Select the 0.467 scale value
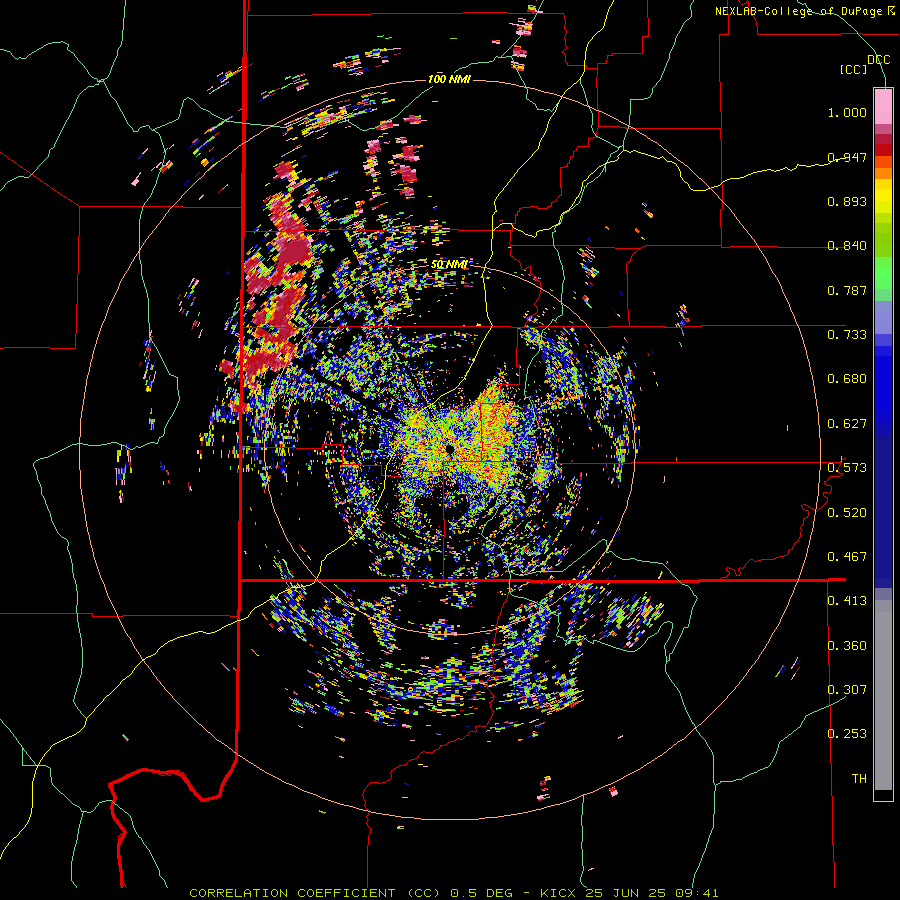The width and height of the screenshot is (900, 900). point(847,557)
